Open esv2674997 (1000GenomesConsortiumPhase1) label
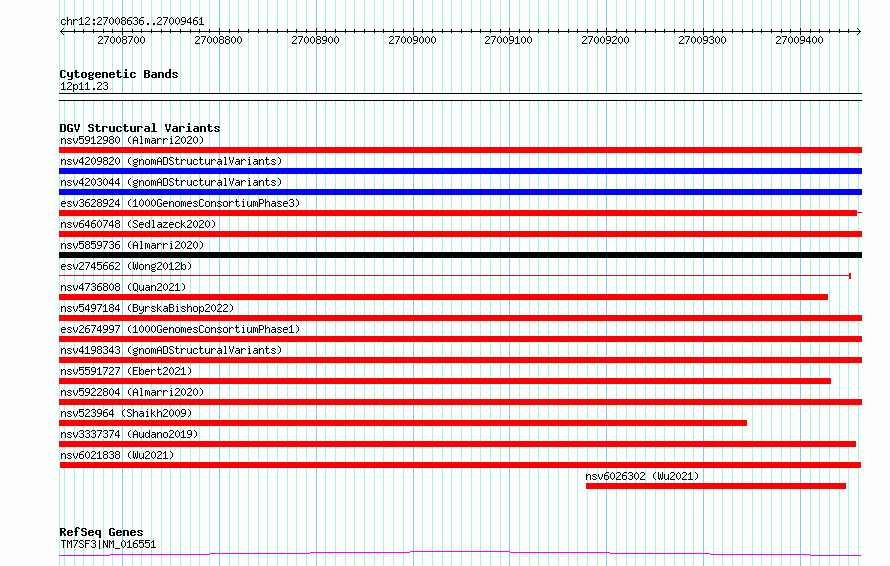This screenshot has height=566, width=890. [180, 329]
